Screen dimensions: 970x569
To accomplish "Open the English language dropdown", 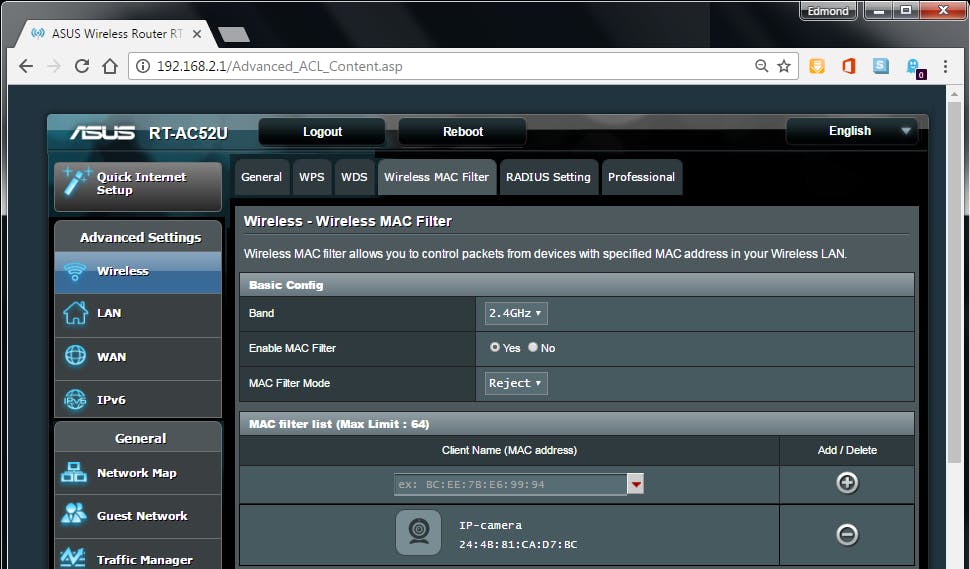I will (x=851, y=131).
